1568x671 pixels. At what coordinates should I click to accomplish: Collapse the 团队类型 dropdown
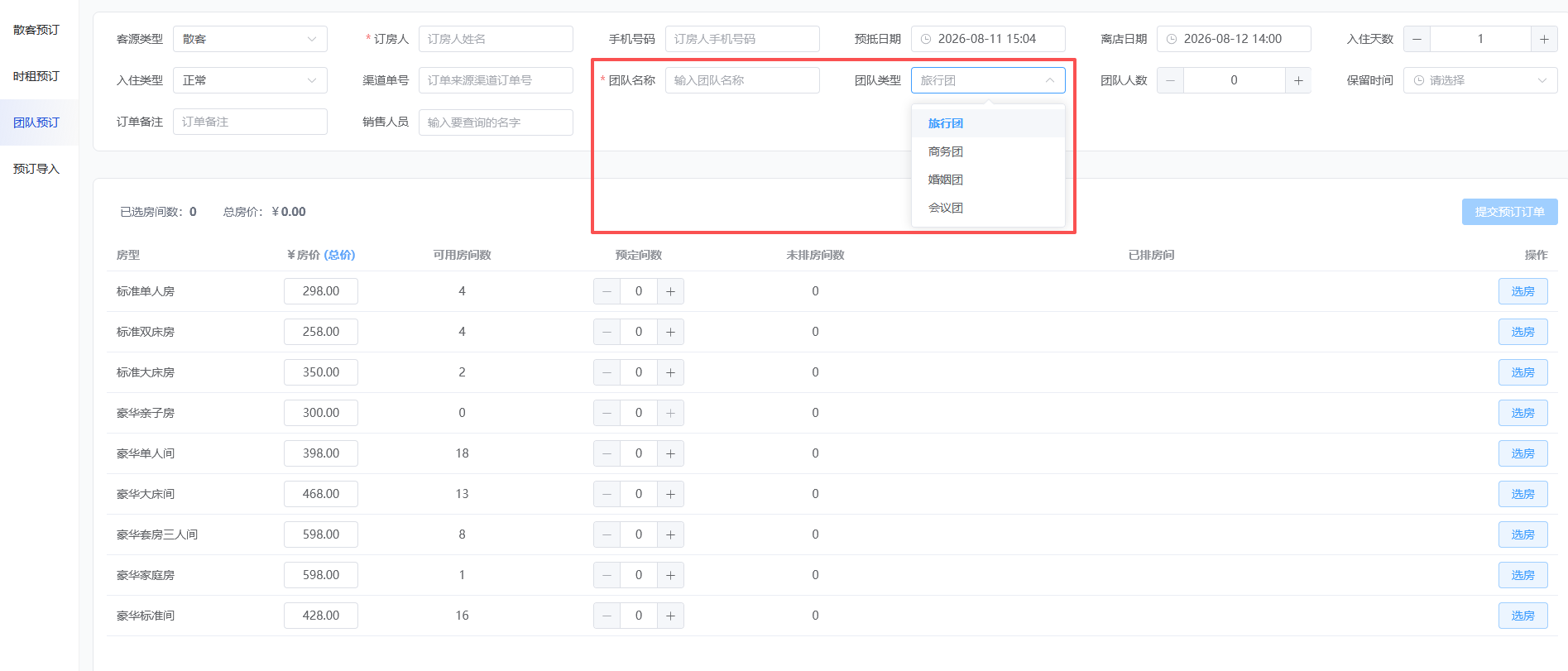pos(988,80)
